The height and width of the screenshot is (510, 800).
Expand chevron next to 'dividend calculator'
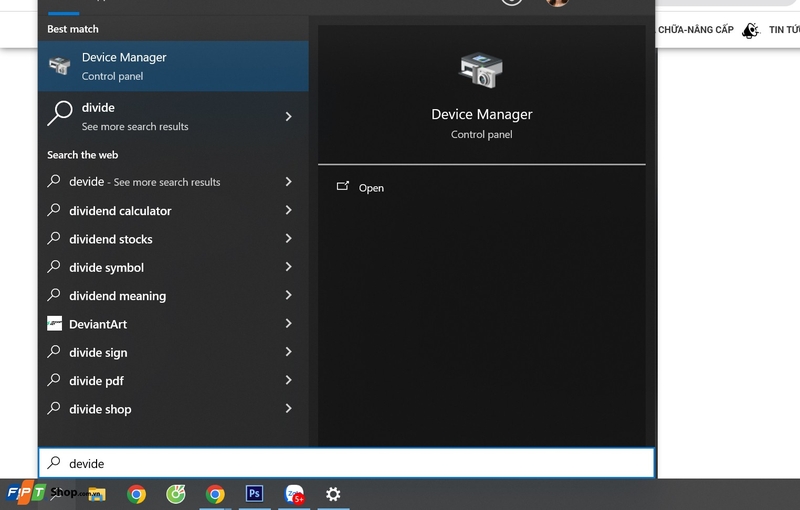(x=288, y=210)
